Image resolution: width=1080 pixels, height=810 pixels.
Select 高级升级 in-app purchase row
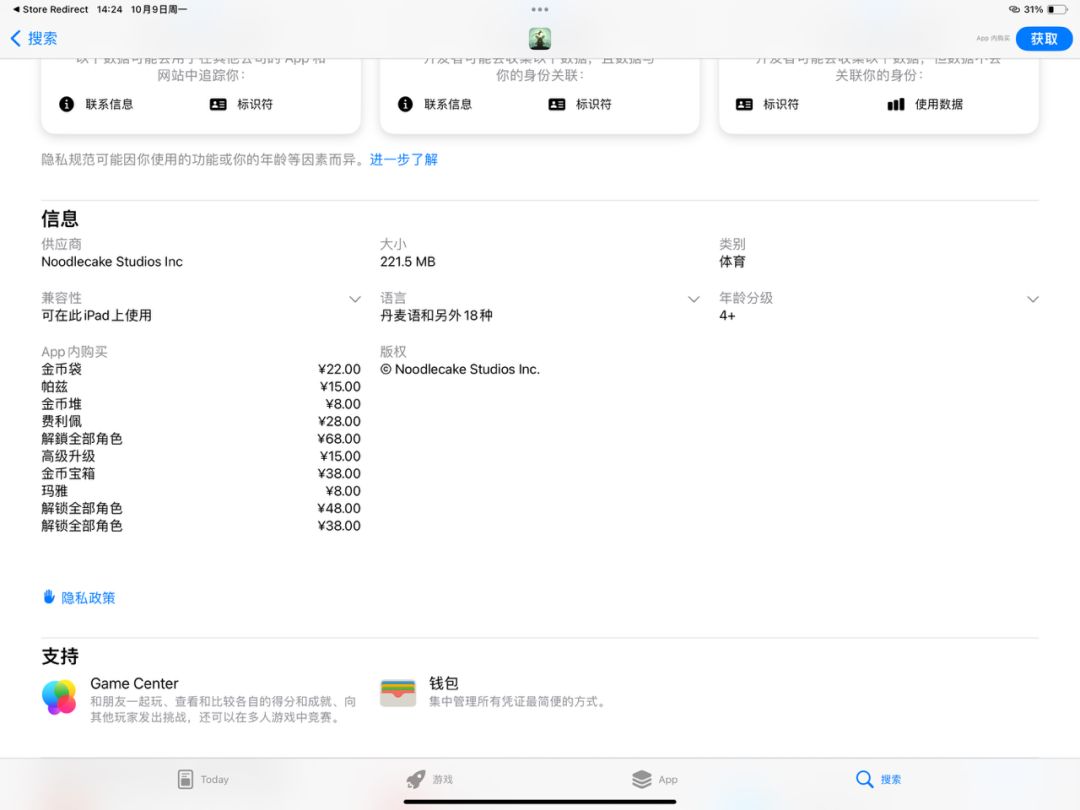pos(201,456)
